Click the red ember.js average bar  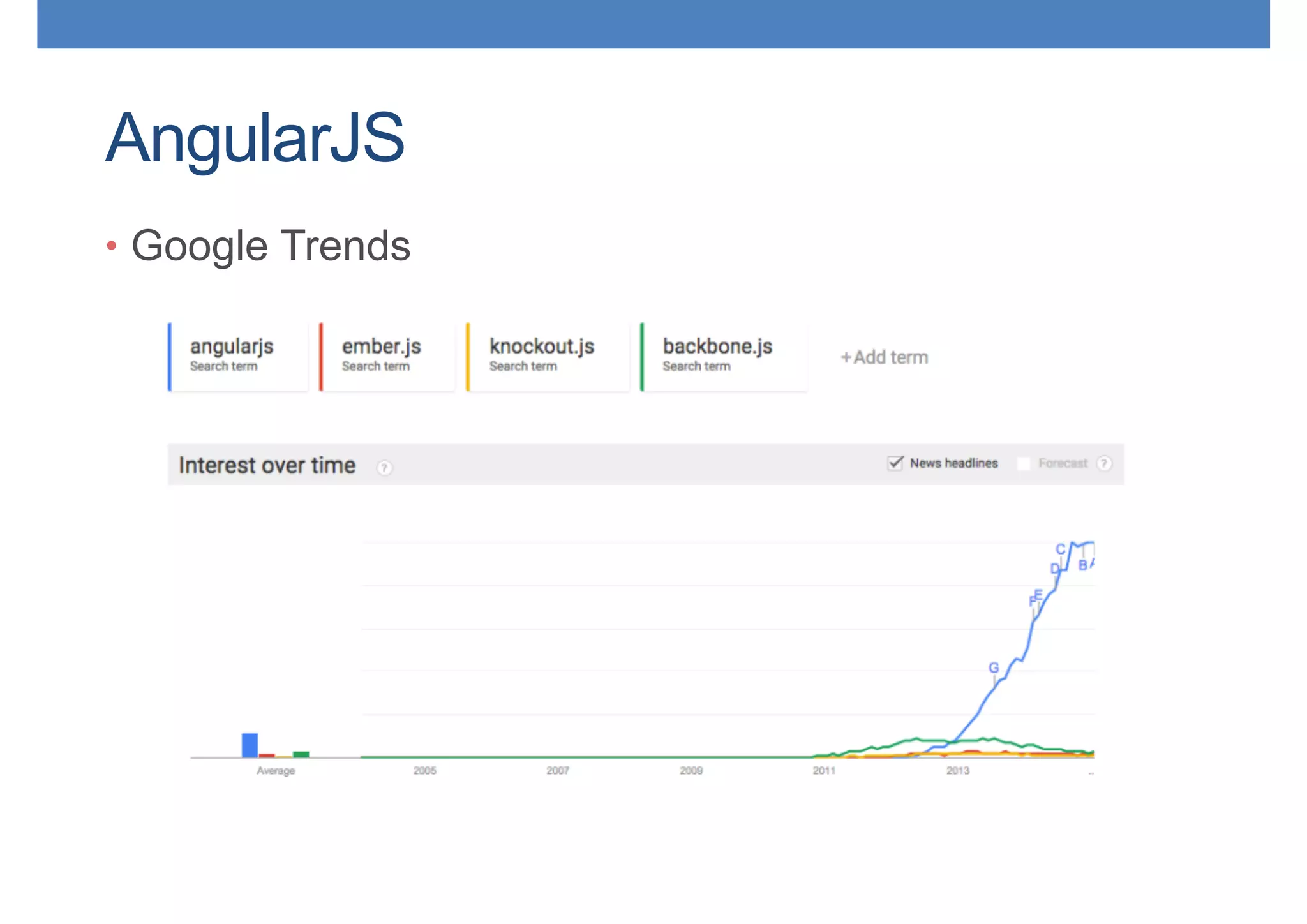click(267, 756)
